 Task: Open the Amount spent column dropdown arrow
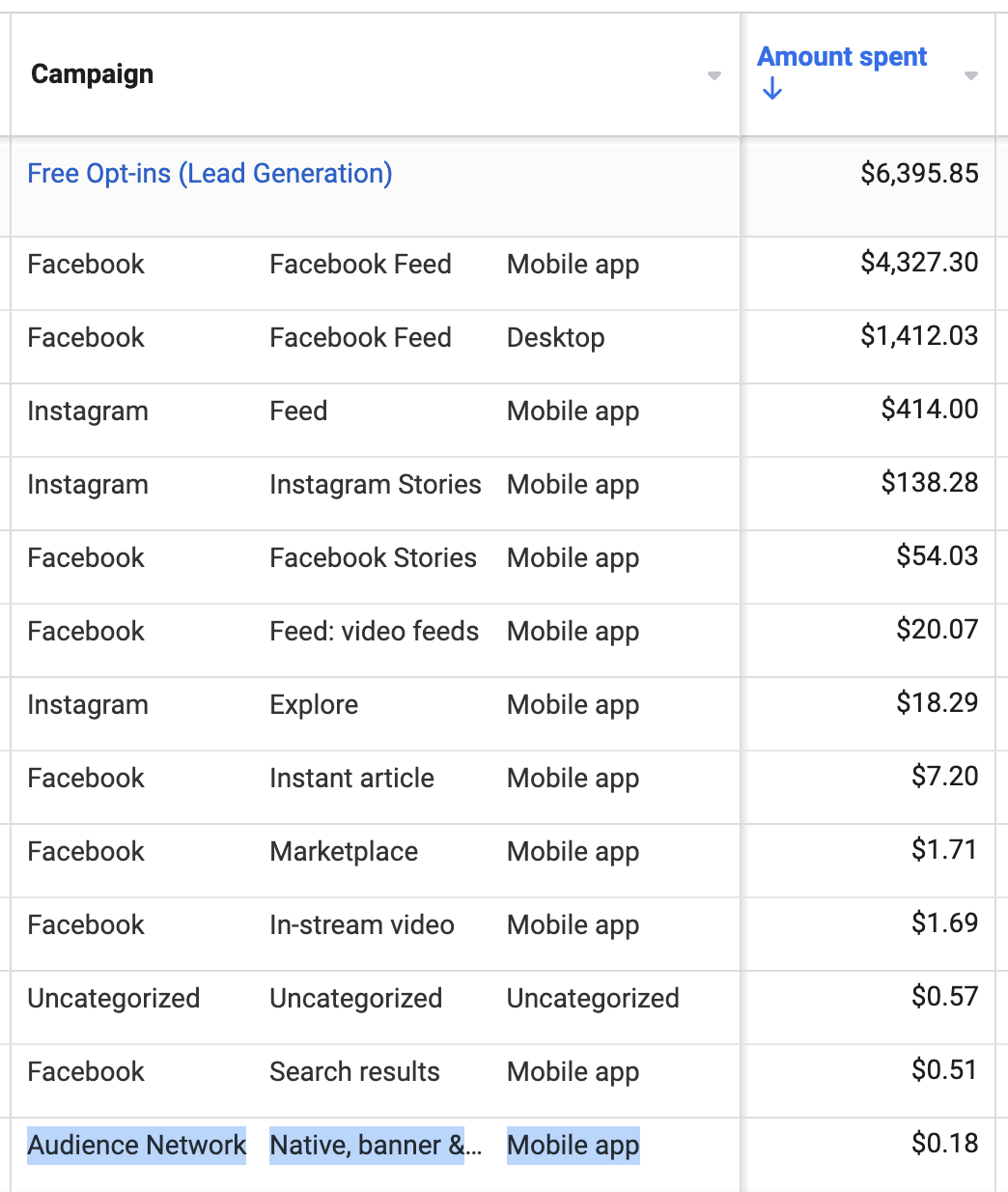click(971, 75)
